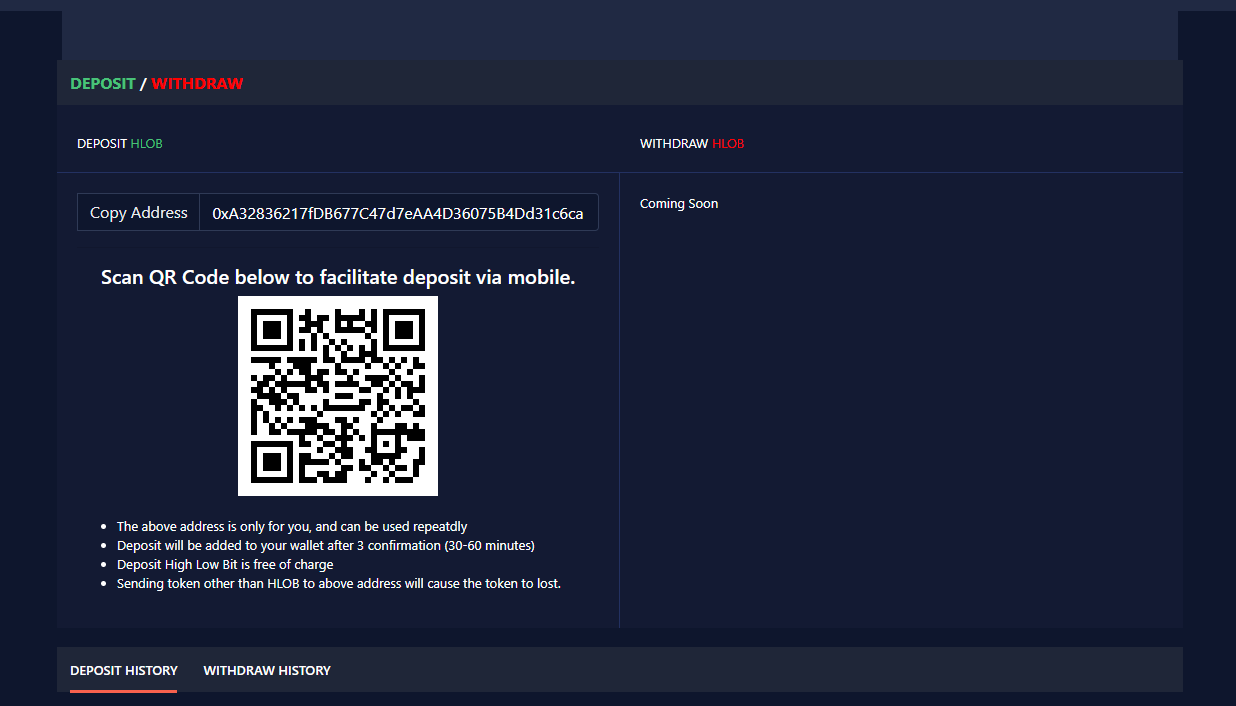1236x706 pixels.
Task: Click the deposit QR code image
Action: click(338, 396)
